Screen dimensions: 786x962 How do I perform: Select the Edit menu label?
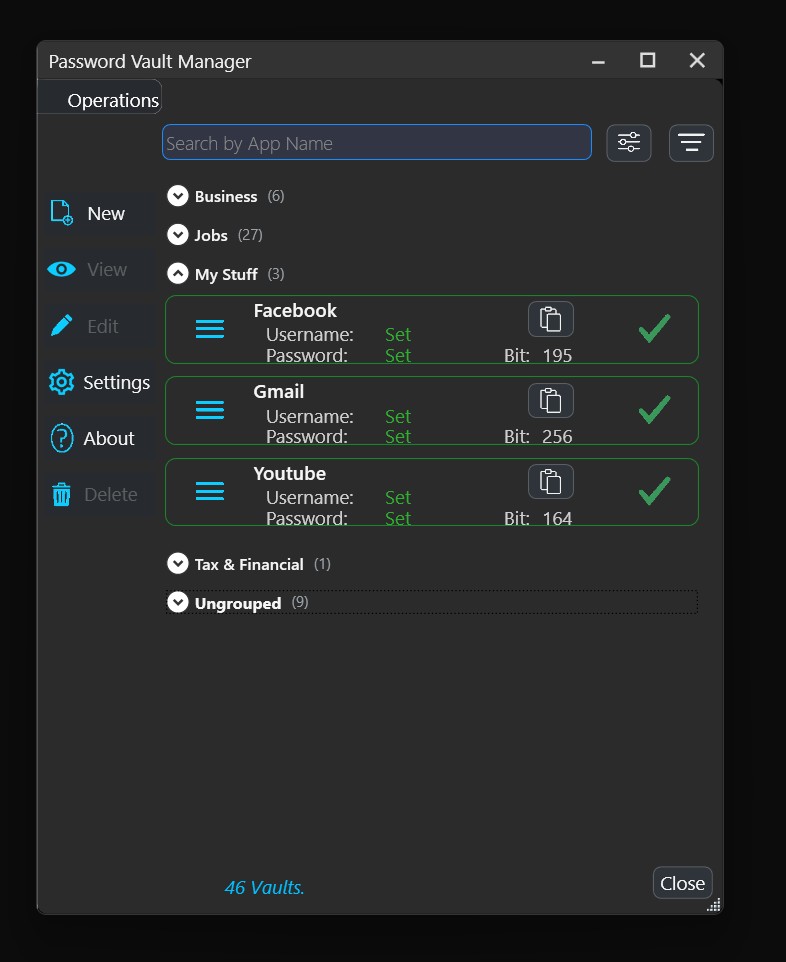102,326
